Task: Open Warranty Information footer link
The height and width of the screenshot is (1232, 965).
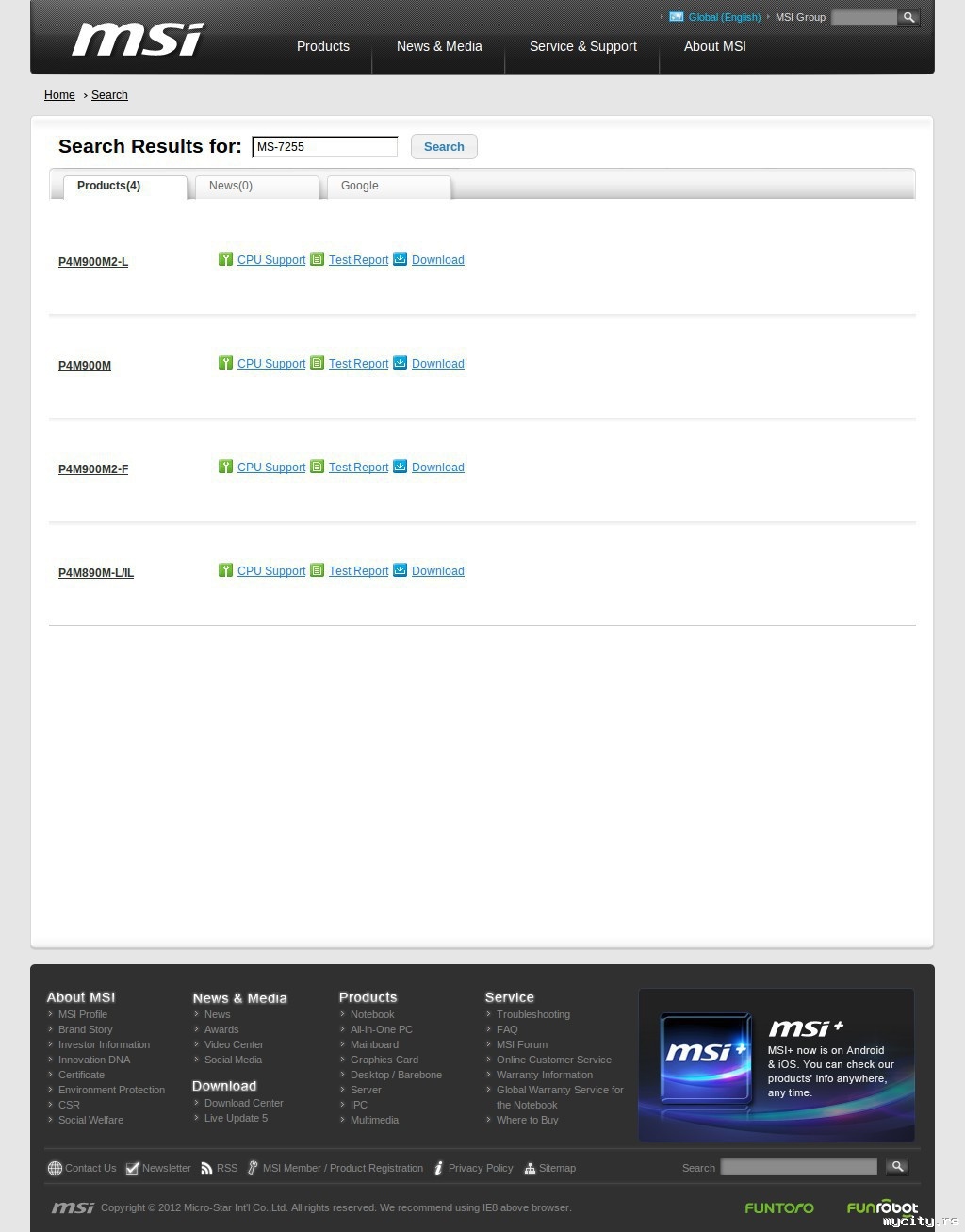Action: (x=545, y=1075)
